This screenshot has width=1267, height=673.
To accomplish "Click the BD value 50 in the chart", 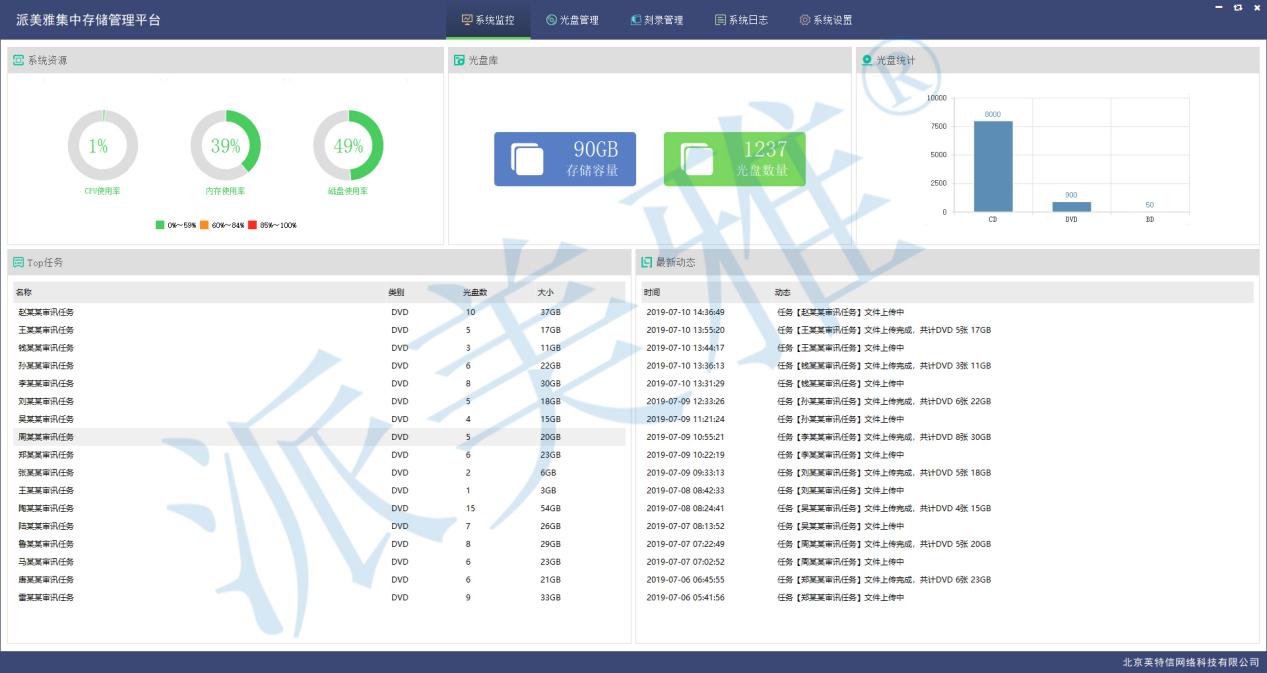I will click(x=1150, y=205).
